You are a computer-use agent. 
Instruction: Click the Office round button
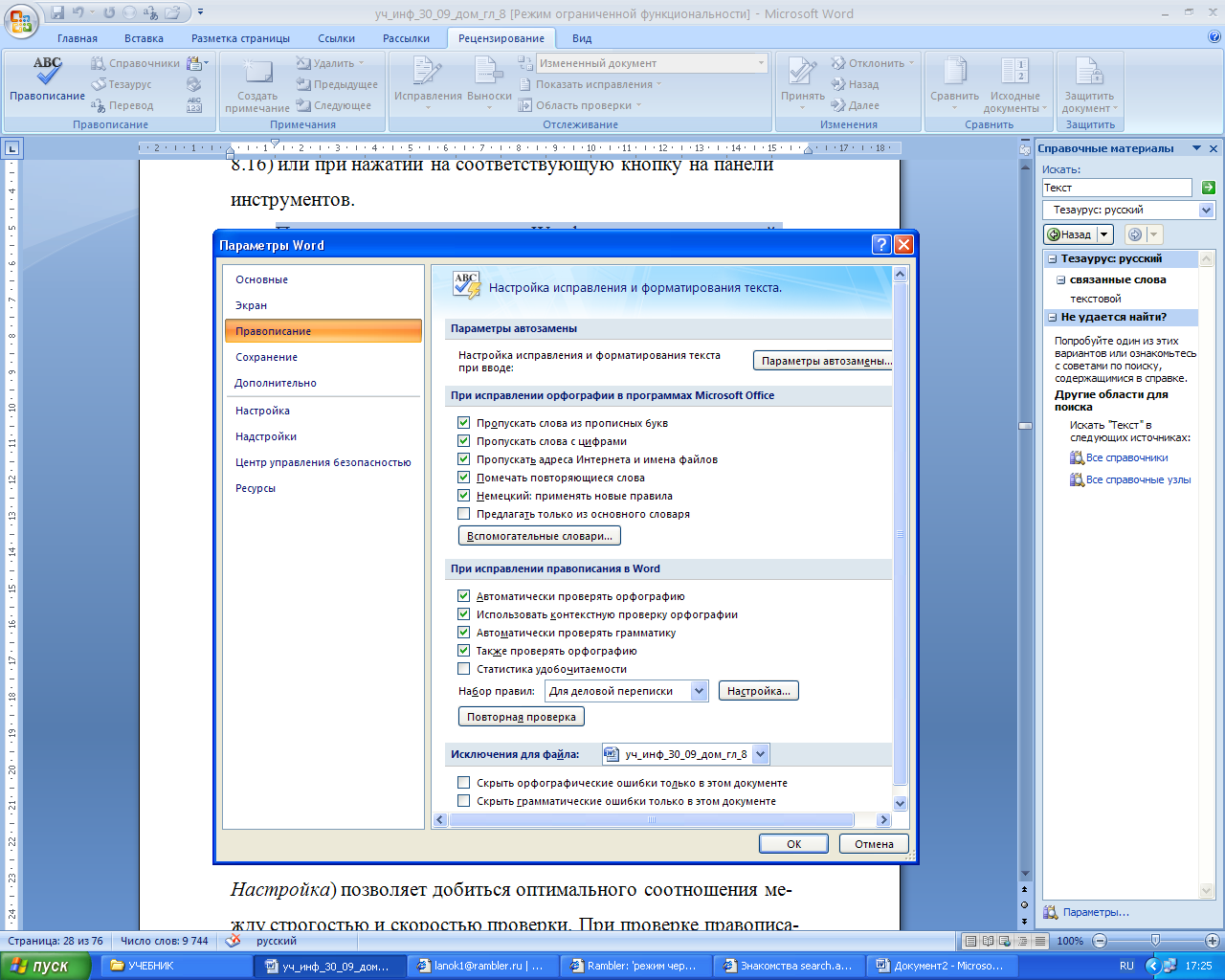tap(22, 21)
